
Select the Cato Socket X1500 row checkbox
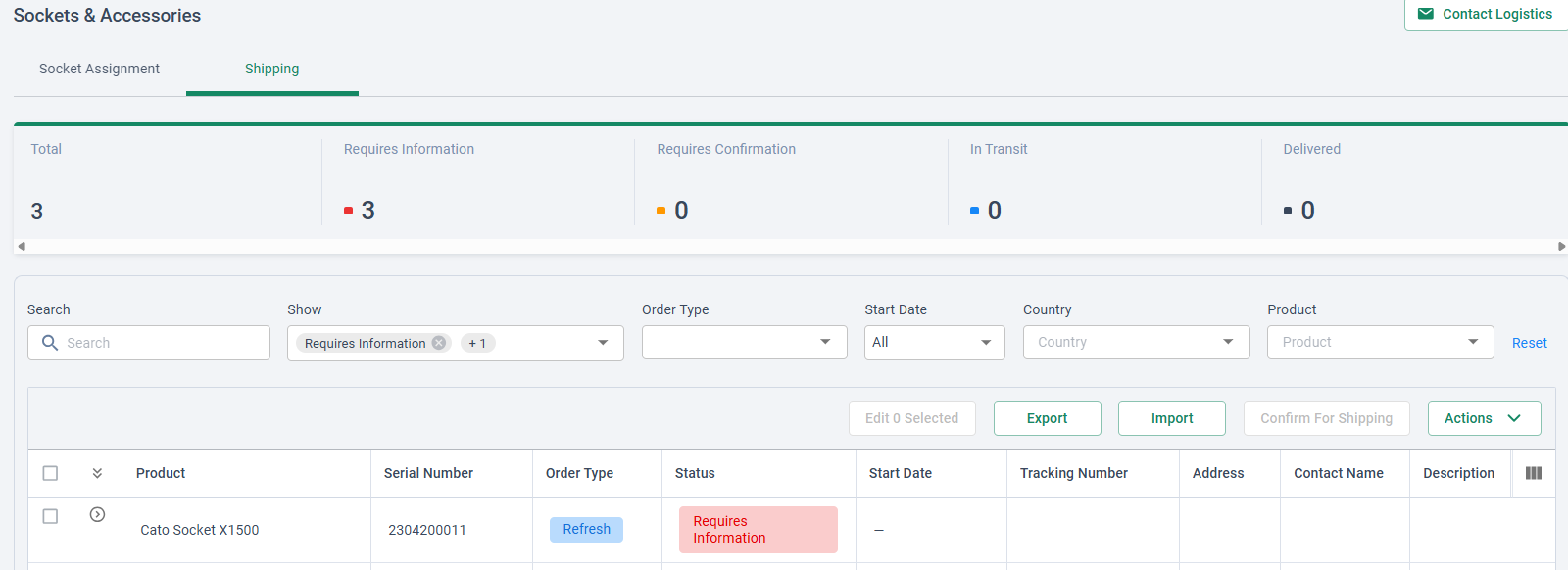point(50,516)
